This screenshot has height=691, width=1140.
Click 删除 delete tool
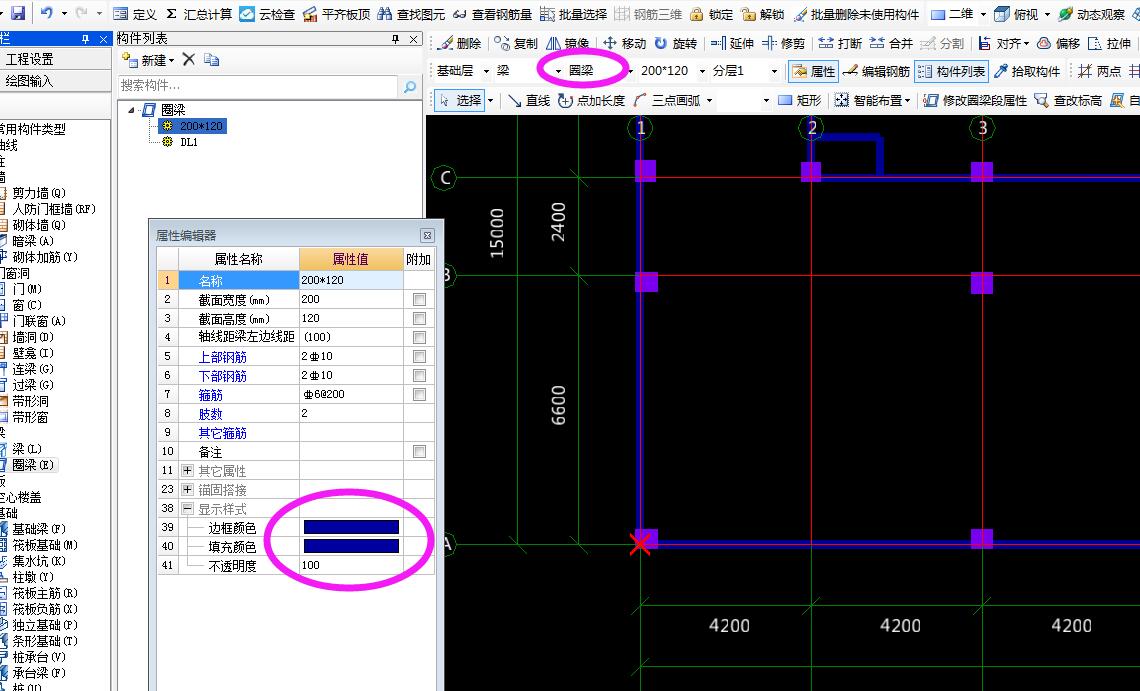[x=461, y=43]
